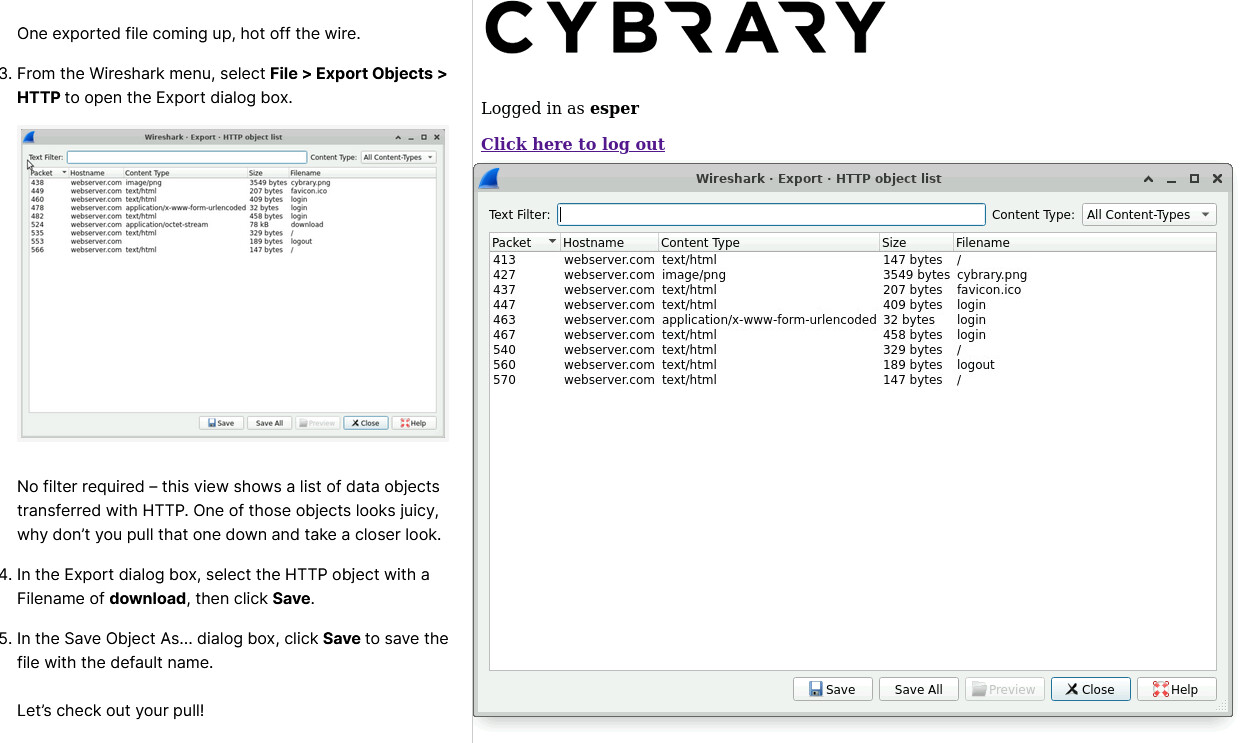Minimize the HTTP object list dialog
Viewport: 1258px width, 743px height.
click(x=1171, y=179)
